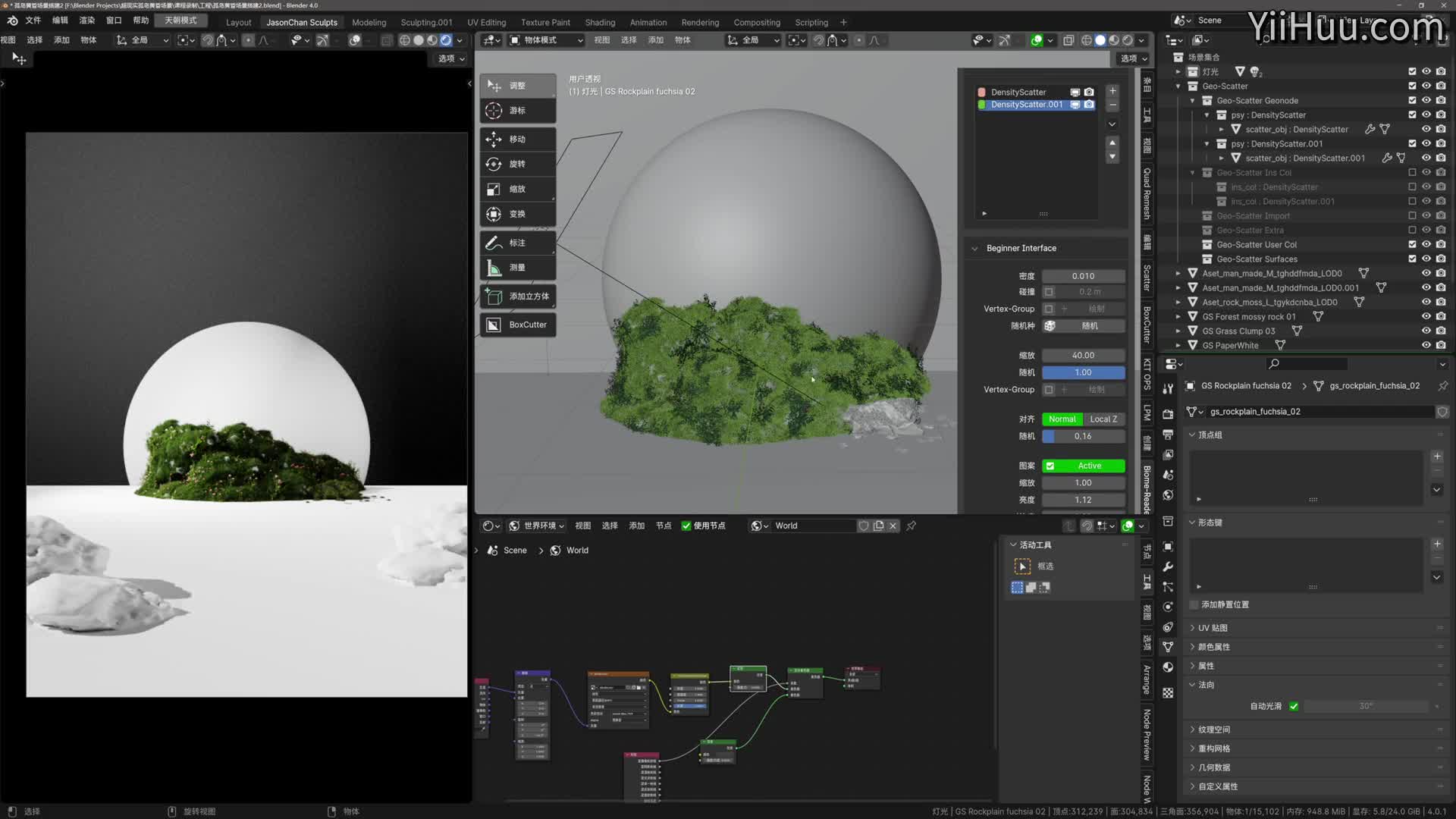Image resolution: width=1456 pixels, height=819 pixels.
Task: Open the Object Mode dropdown in viewport
Action: (x=546, y=40)
